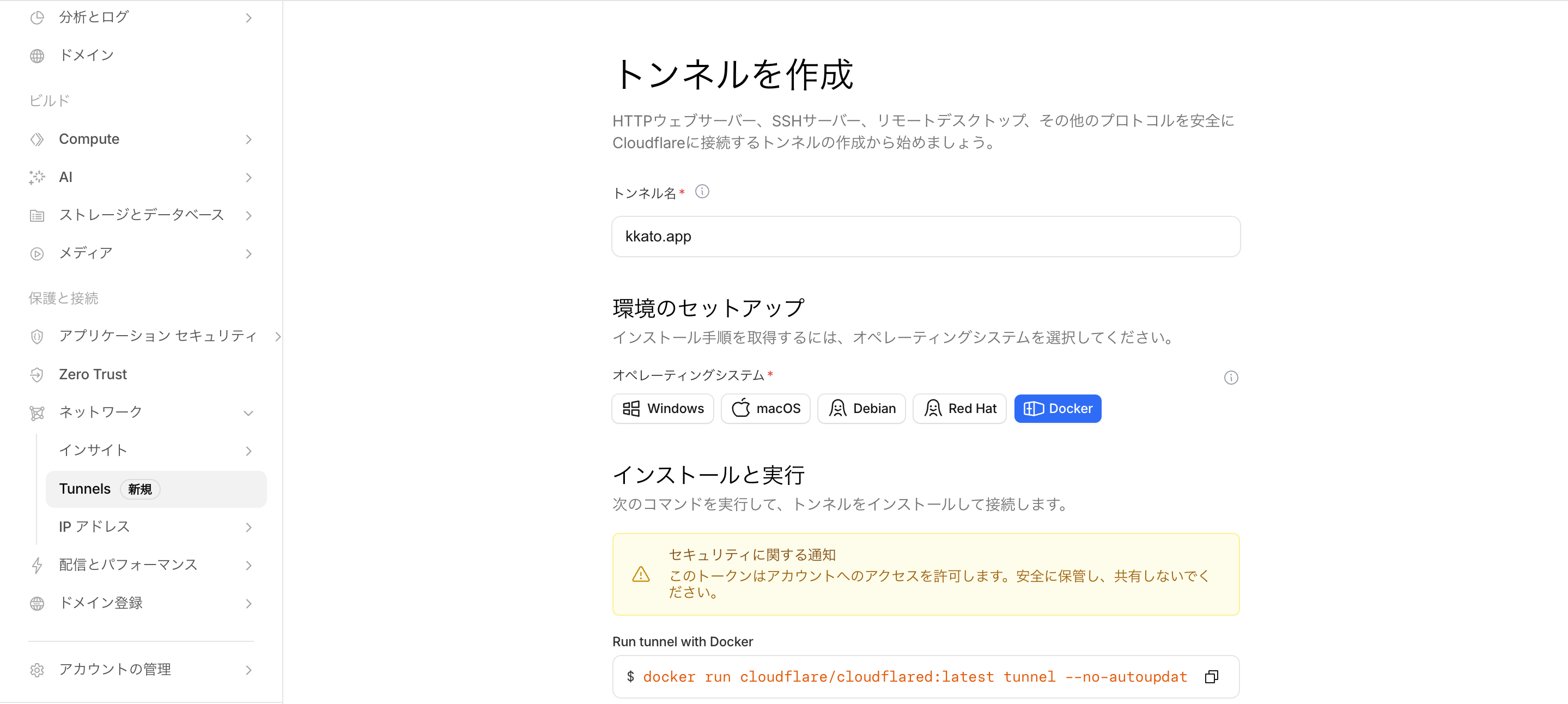Click the トンネル名 text field

click(x=925, y=236)
